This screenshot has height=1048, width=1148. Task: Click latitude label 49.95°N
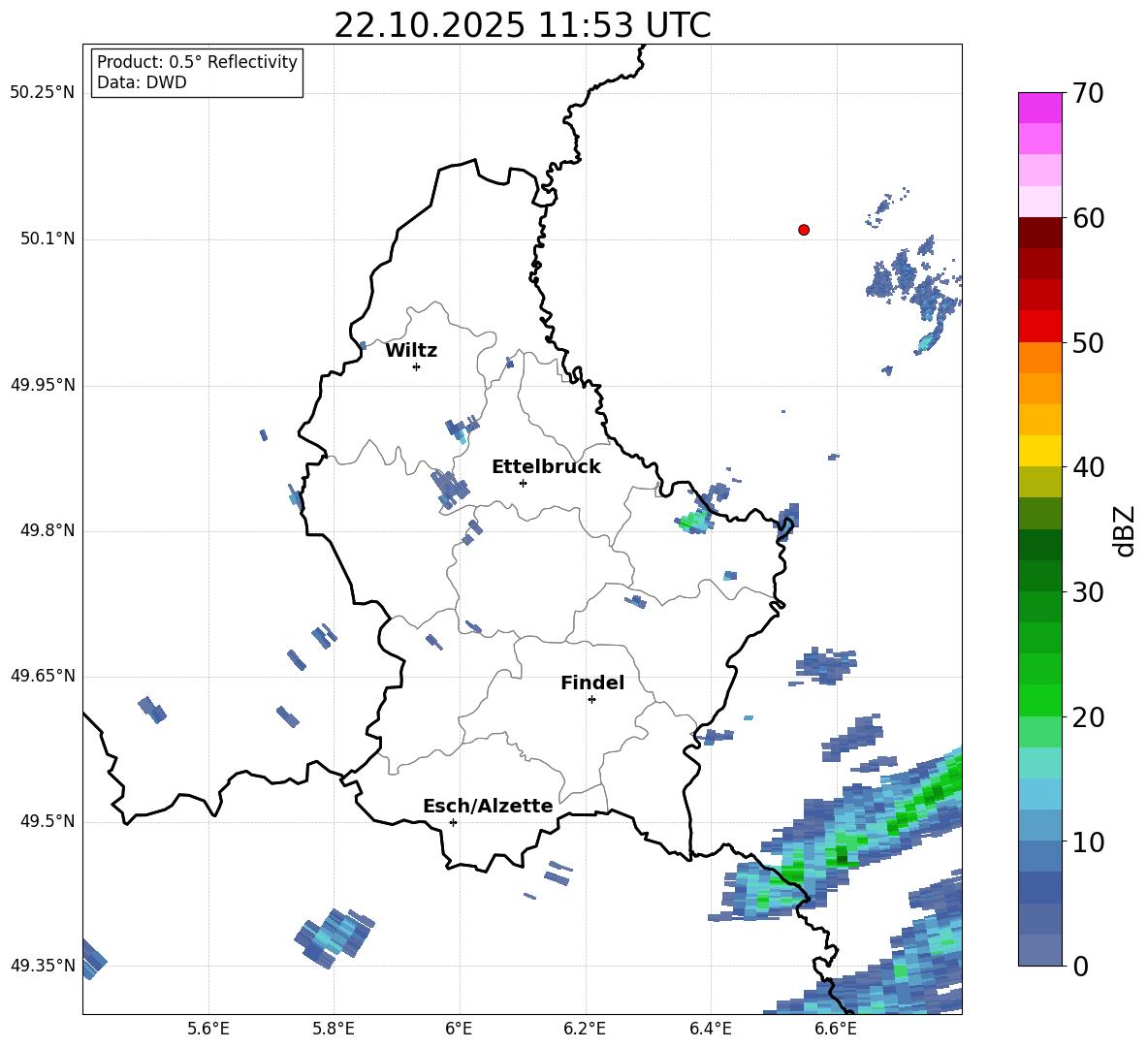(43, 385)
